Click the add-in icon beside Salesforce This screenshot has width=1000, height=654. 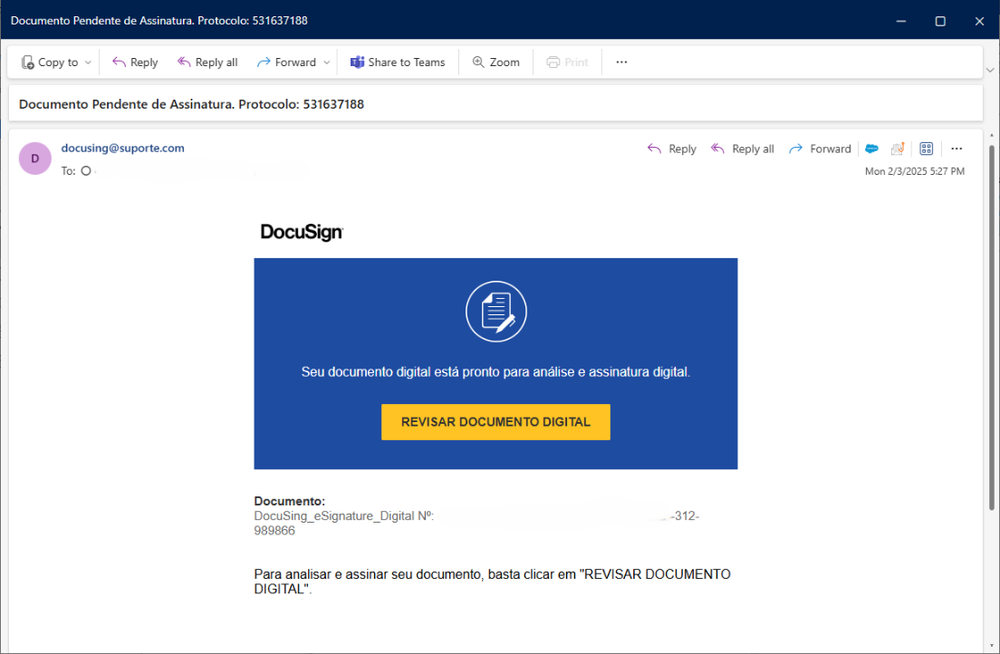(x=898, y=149)
